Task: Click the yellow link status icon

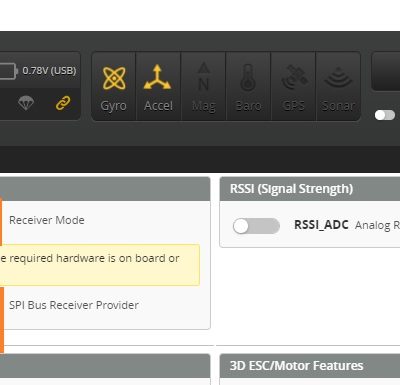Action: pyautogui.click(x=63, y=103)
